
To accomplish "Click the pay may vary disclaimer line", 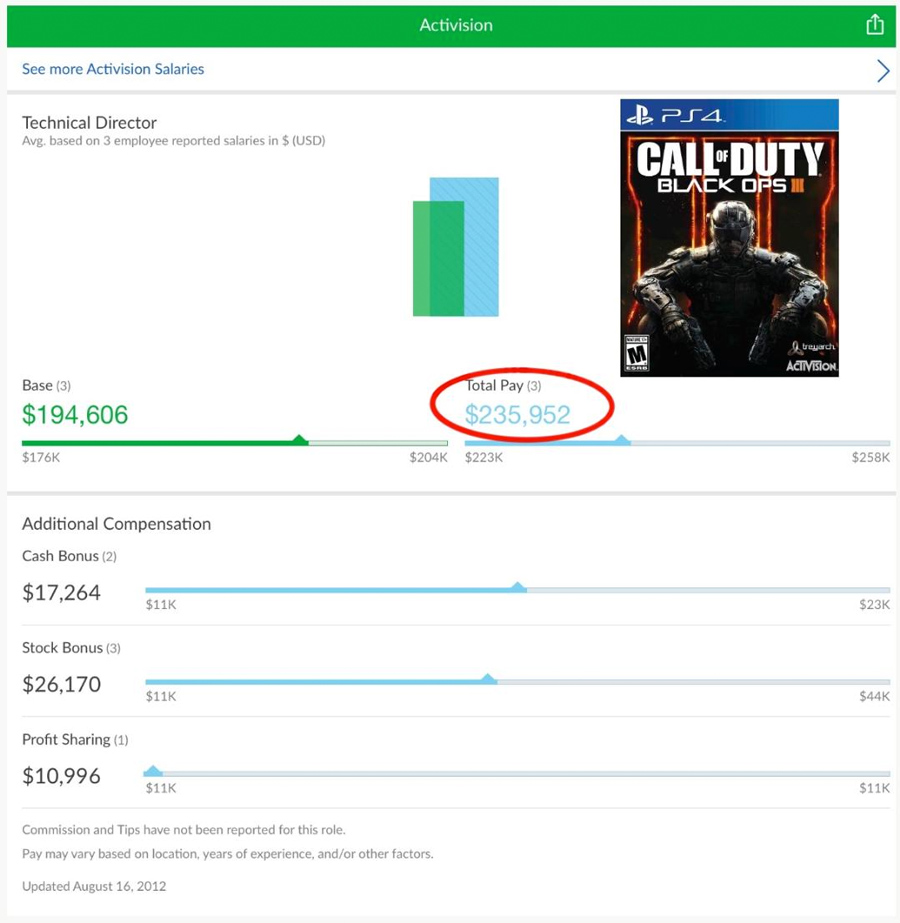I will tap(228, 854).
